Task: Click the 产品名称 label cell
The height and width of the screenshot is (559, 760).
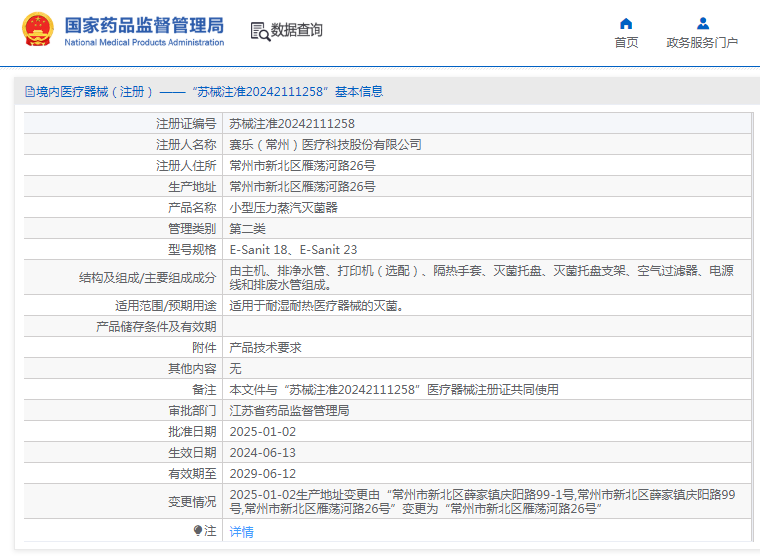Action: [x=123, y=208]
